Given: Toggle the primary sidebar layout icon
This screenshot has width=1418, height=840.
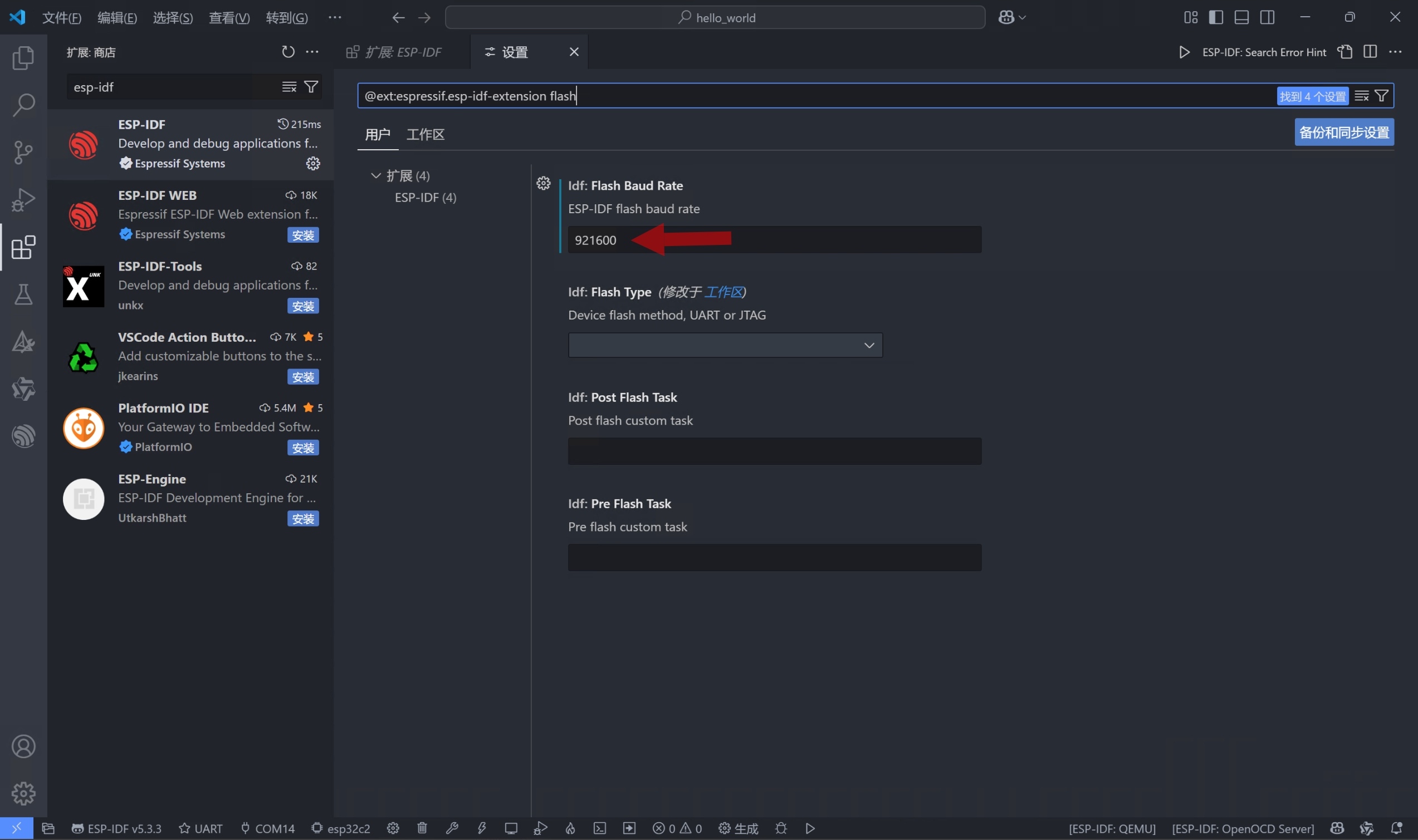Looking at the screenshot, I should 1216,18.
